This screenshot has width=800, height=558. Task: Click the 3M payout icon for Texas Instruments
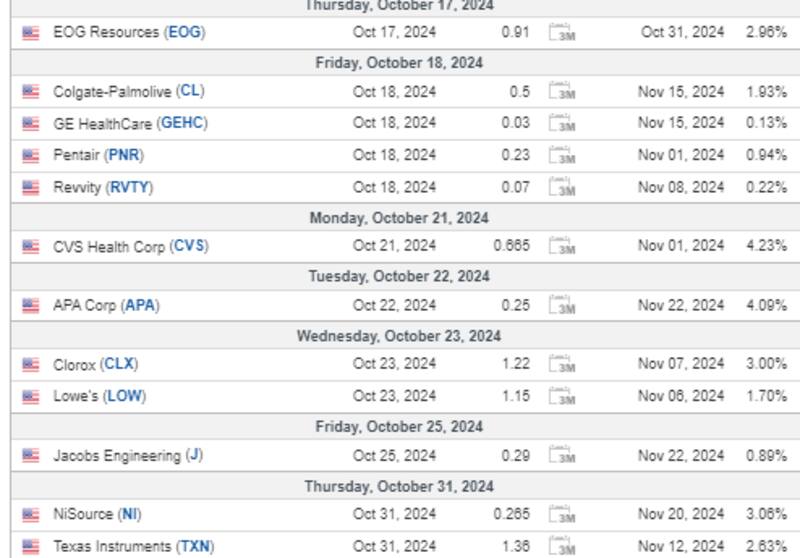pos(563,547)
